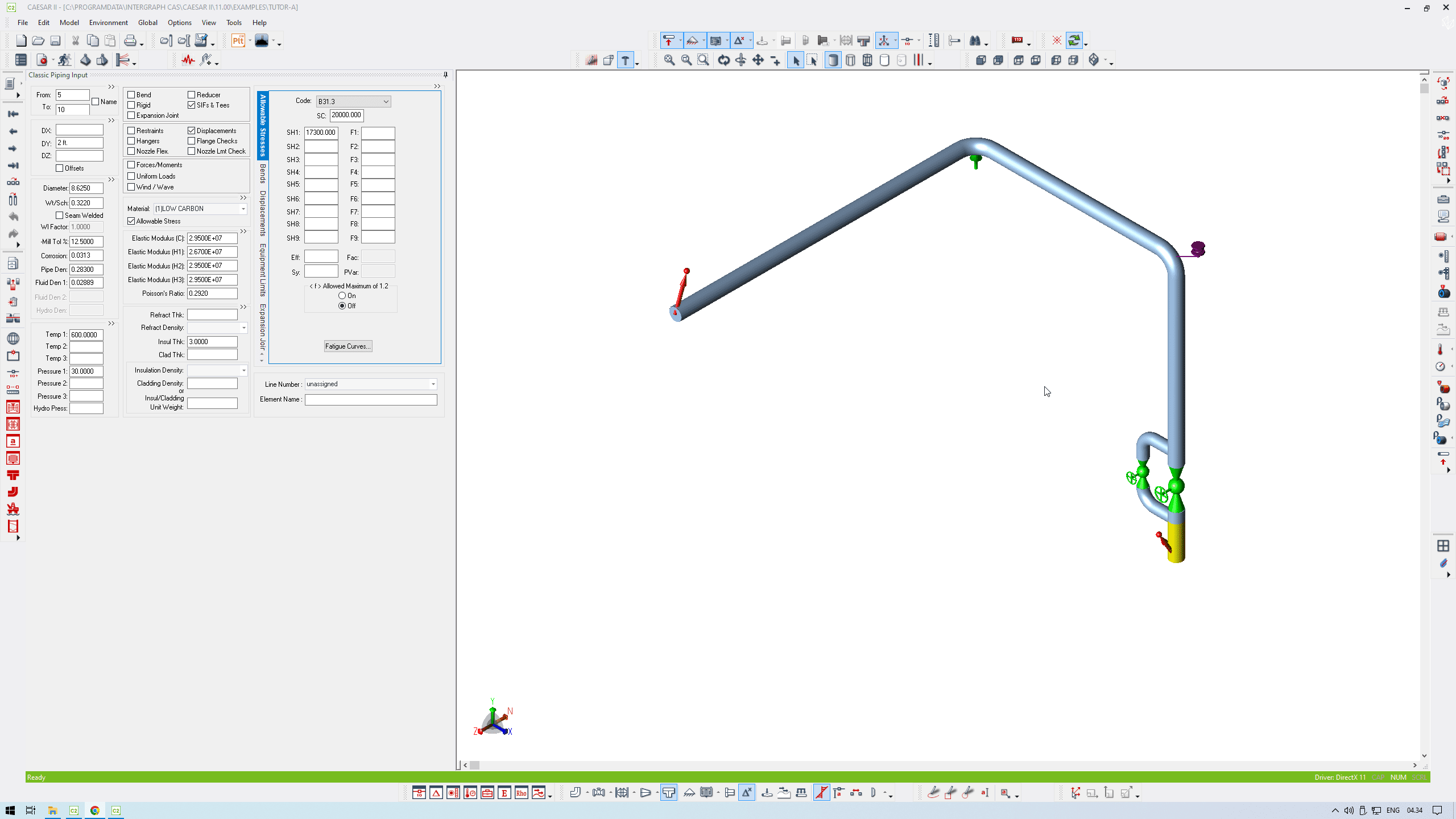The height and width of the screenshot is (819, 1456).
Task: Expand the Line Number unassigned dropdown
Action: pyautogui.click(x=433, y=384)
